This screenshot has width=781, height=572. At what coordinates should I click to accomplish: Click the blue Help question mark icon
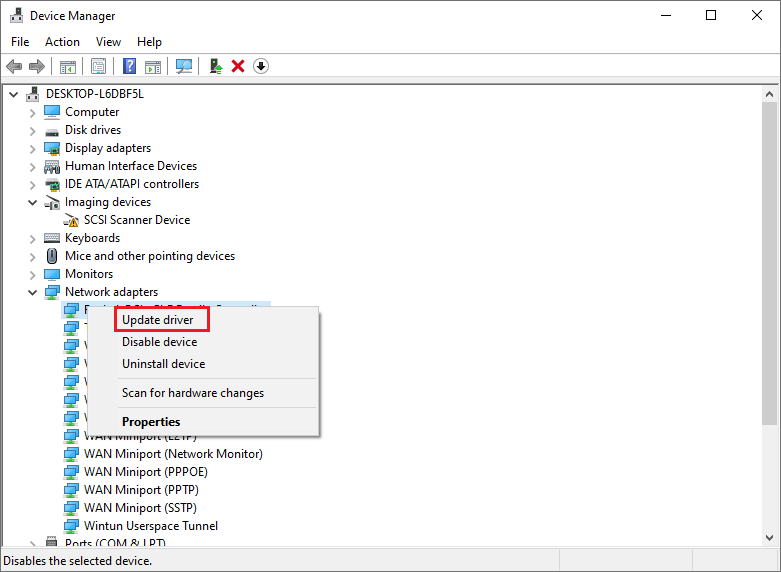point(129,66)
